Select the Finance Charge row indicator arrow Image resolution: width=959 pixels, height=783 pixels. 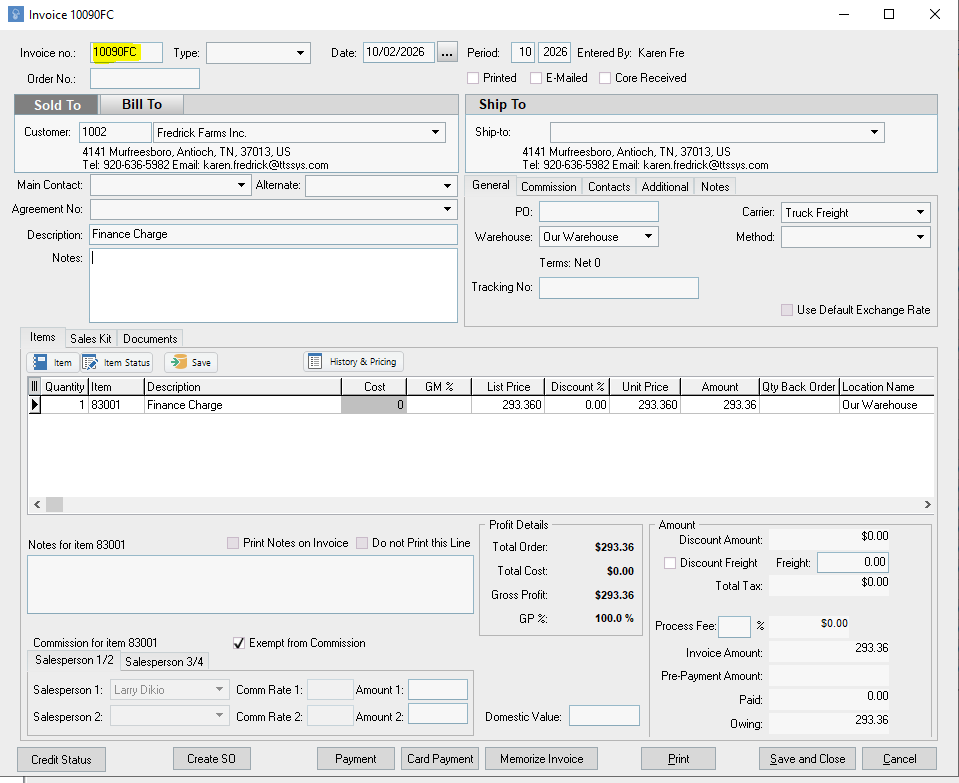click(34, 404)
